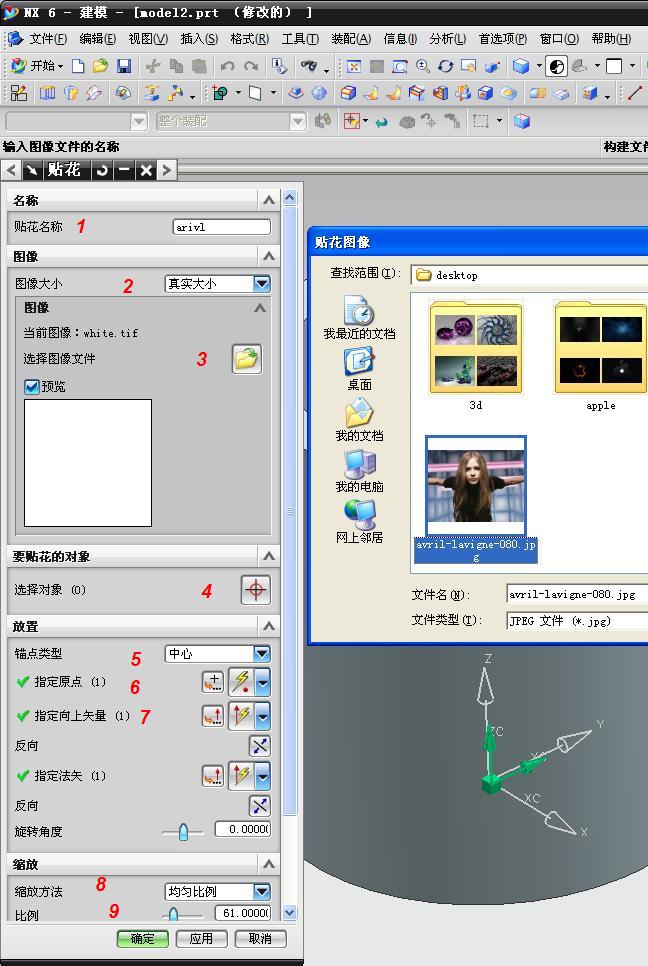
Task: Click the 文件名 input field
Action: (577, 594)
